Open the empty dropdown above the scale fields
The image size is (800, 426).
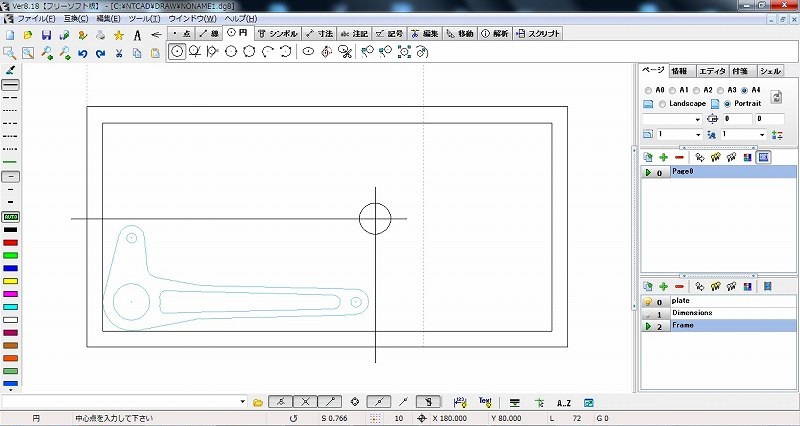[x=699, y=119]
